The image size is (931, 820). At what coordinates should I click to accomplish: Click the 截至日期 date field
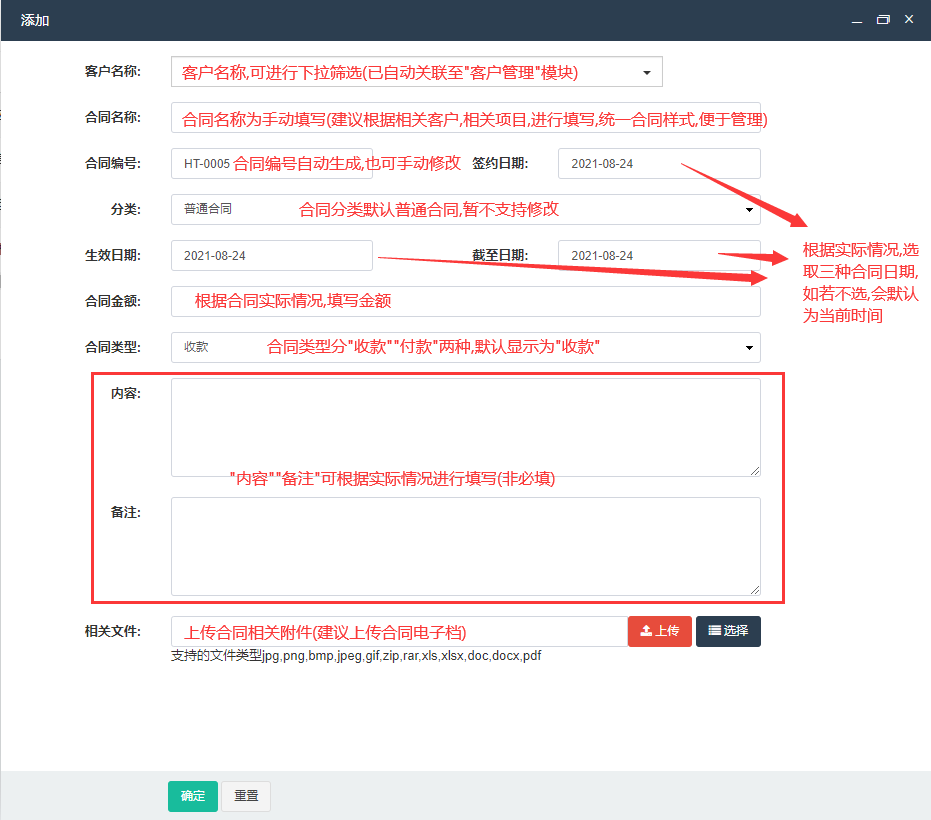659,255
